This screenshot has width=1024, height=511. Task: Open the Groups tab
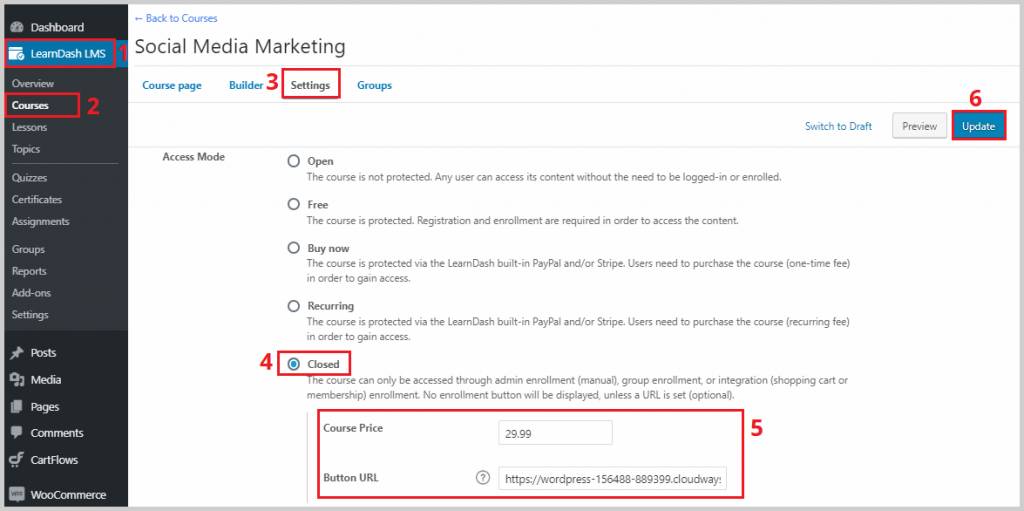(374, 86)
